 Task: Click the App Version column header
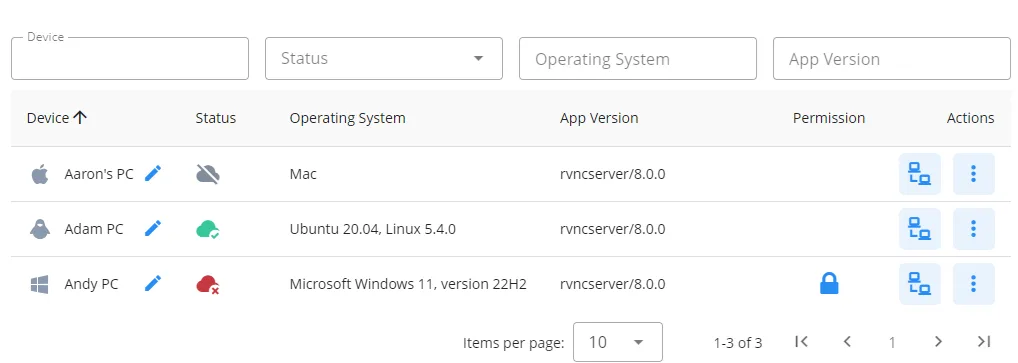click(599, 118)
